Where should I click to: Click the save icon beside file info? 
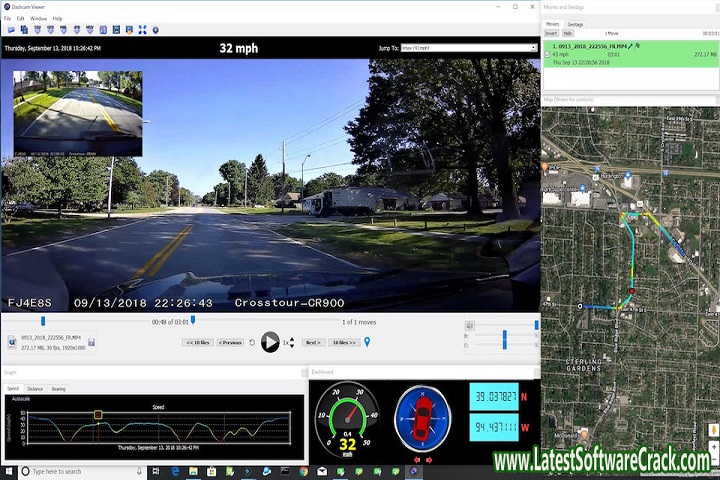(91, 342)
